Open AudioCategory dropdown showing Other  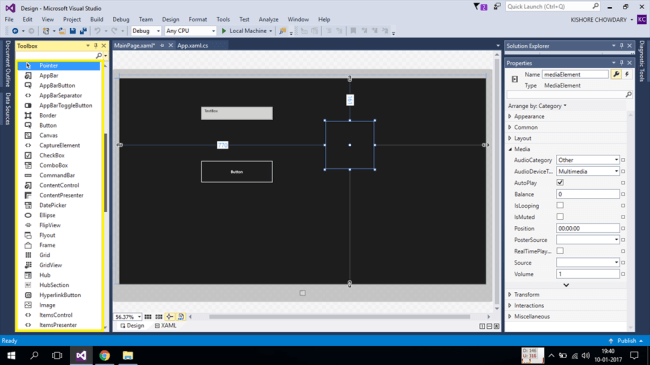[588, 160]
